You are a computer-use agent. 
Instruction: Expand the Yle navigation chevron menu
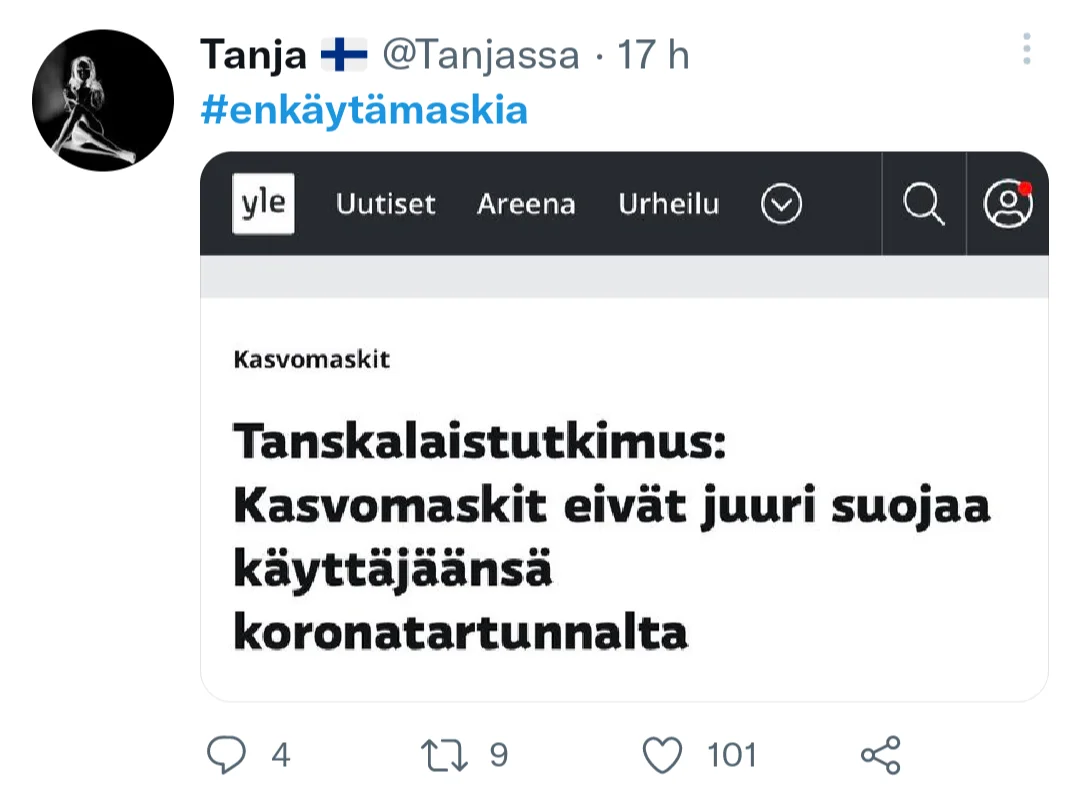pyautogui.click(x=781, y=205)
